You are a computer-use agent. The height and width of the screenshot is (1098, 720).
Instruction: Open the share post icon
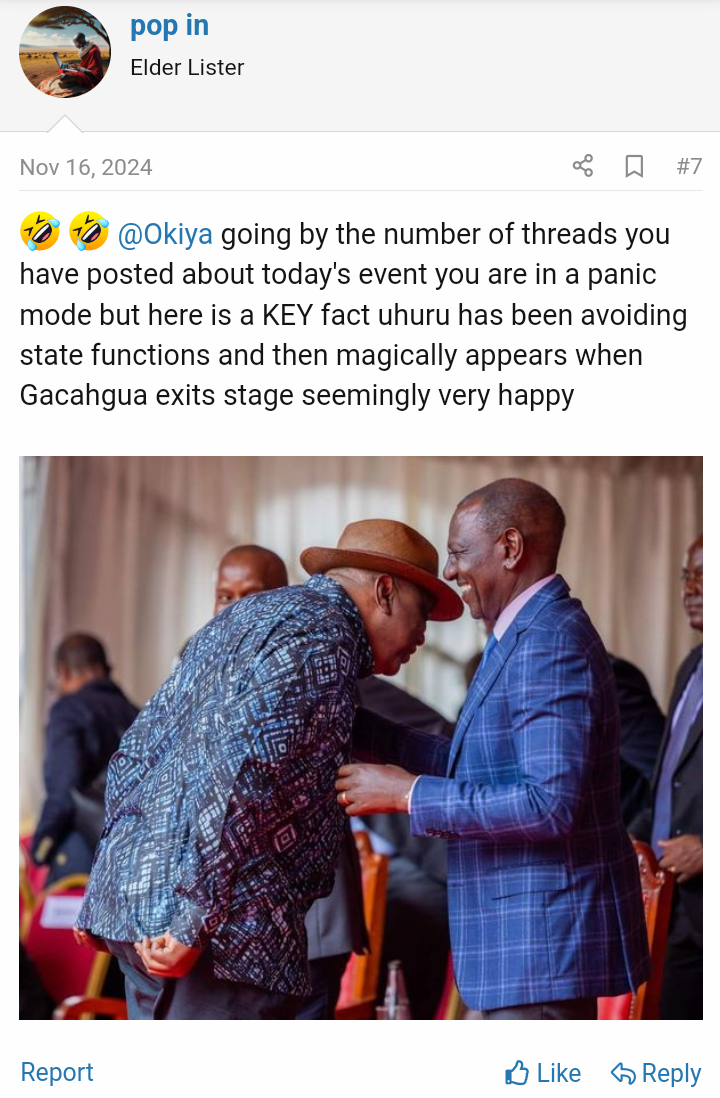[583, 166]
